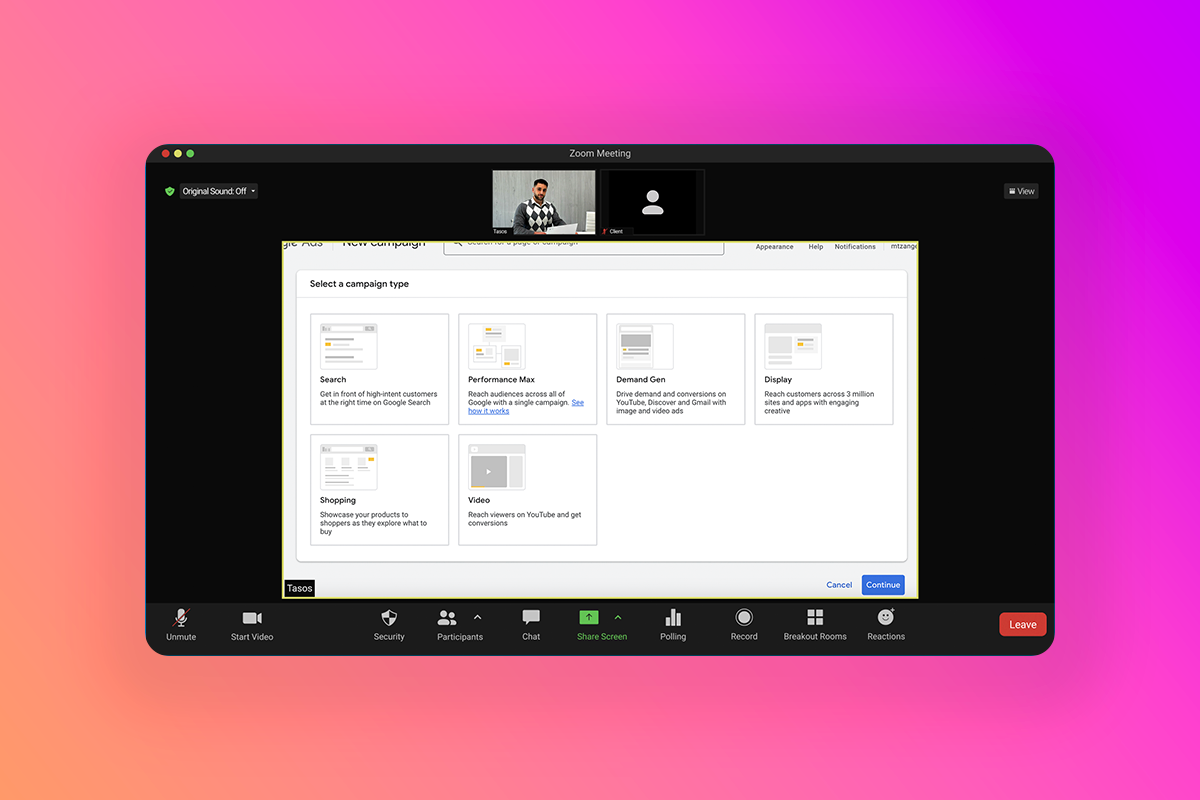Start recording with the Record icon

click(x=744, y=618)
